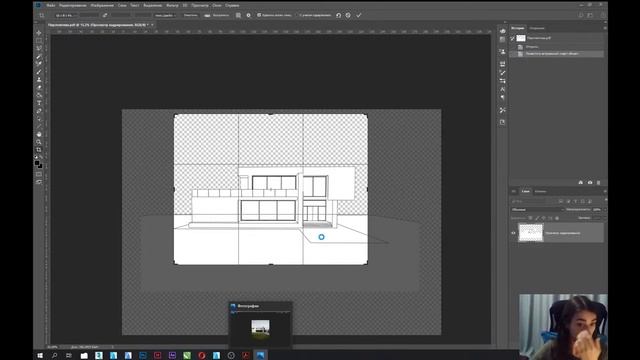The width and height of the screenshot is (640, 360).
Task: Commit the crop with the checkmark
Action: (359, 15)
